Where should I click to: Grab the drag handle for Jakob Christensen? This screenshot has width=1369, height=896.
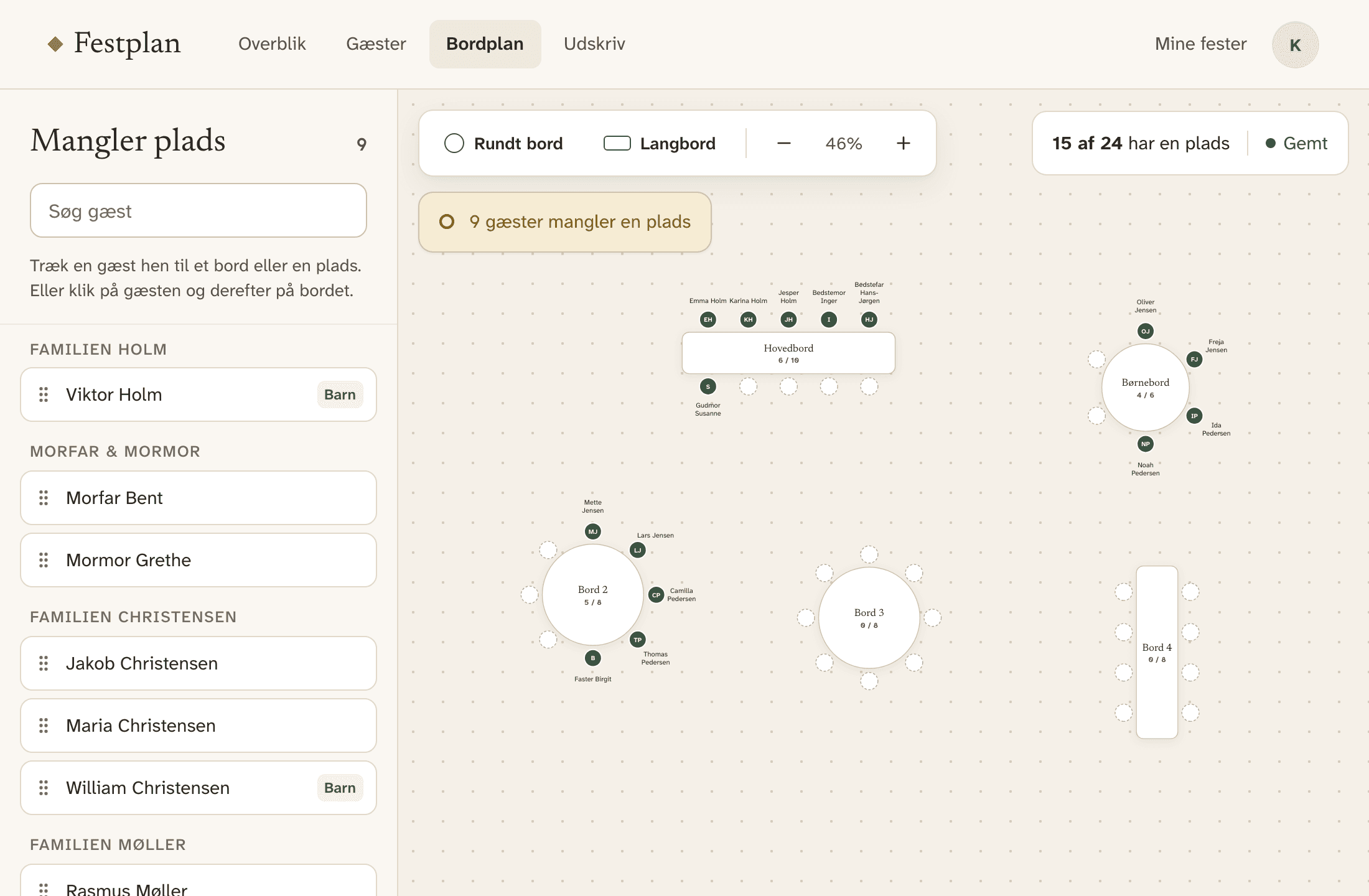tap(44, 663)
